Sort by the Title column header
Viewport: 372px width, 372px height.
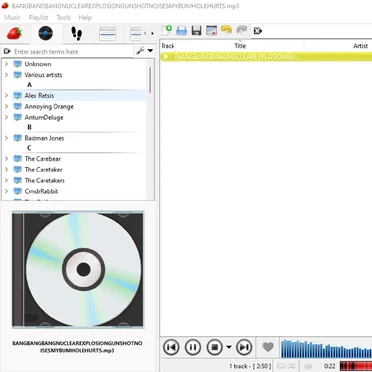coord(240,46)
